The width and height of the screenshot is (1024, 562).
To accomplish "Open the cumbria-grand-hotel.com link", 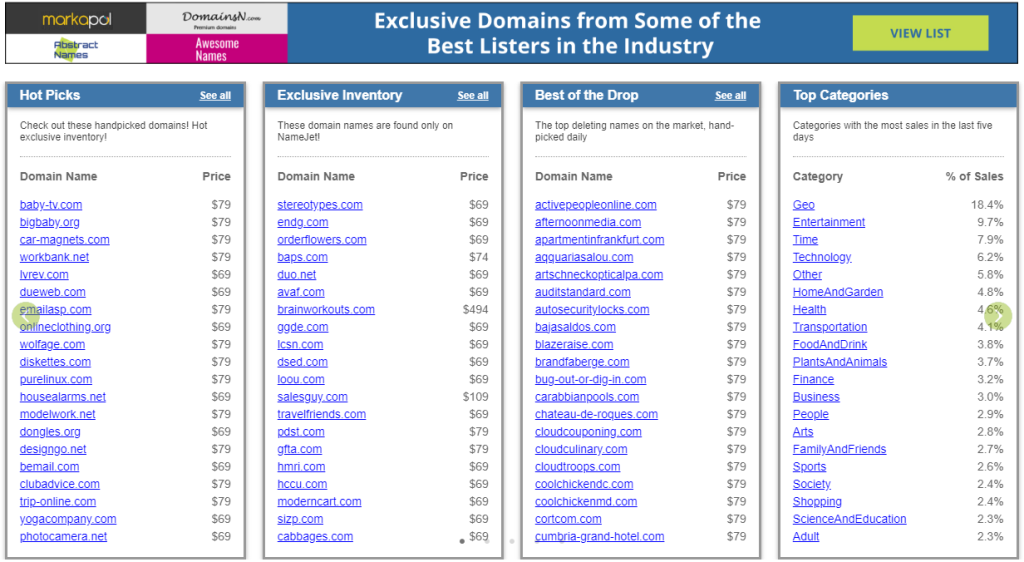I will [599, 537].
